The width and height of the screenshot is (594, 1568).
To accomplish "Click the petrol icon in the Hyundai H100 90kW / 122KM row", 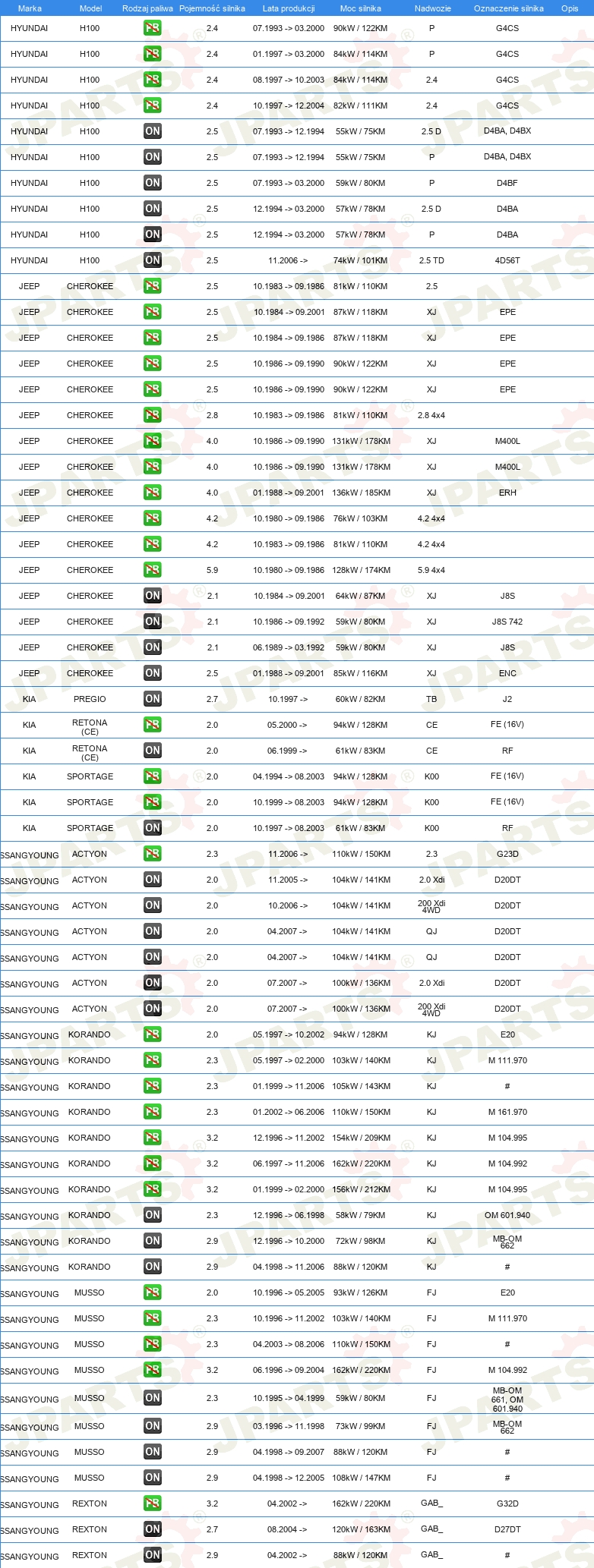I will 153,28.
